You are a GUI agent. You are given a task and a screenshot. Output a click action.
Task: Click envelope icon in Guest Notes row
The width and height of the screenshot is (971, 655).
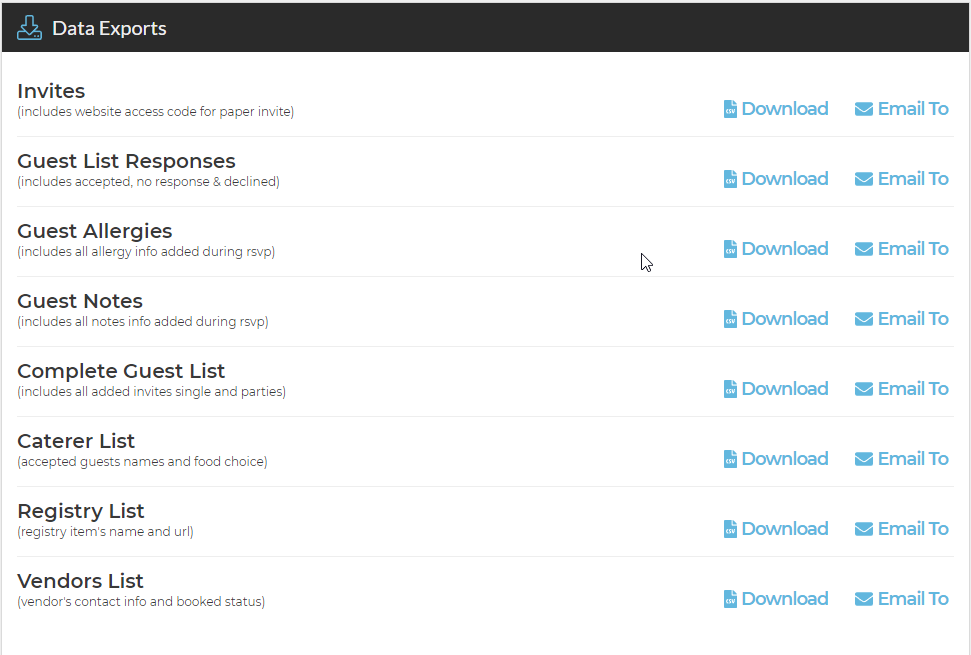(x=863, y=319)
